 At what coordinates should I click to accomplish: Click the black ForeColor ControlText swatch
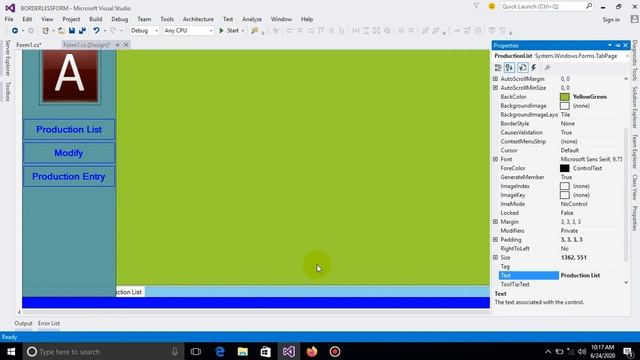tap(564, 168)
